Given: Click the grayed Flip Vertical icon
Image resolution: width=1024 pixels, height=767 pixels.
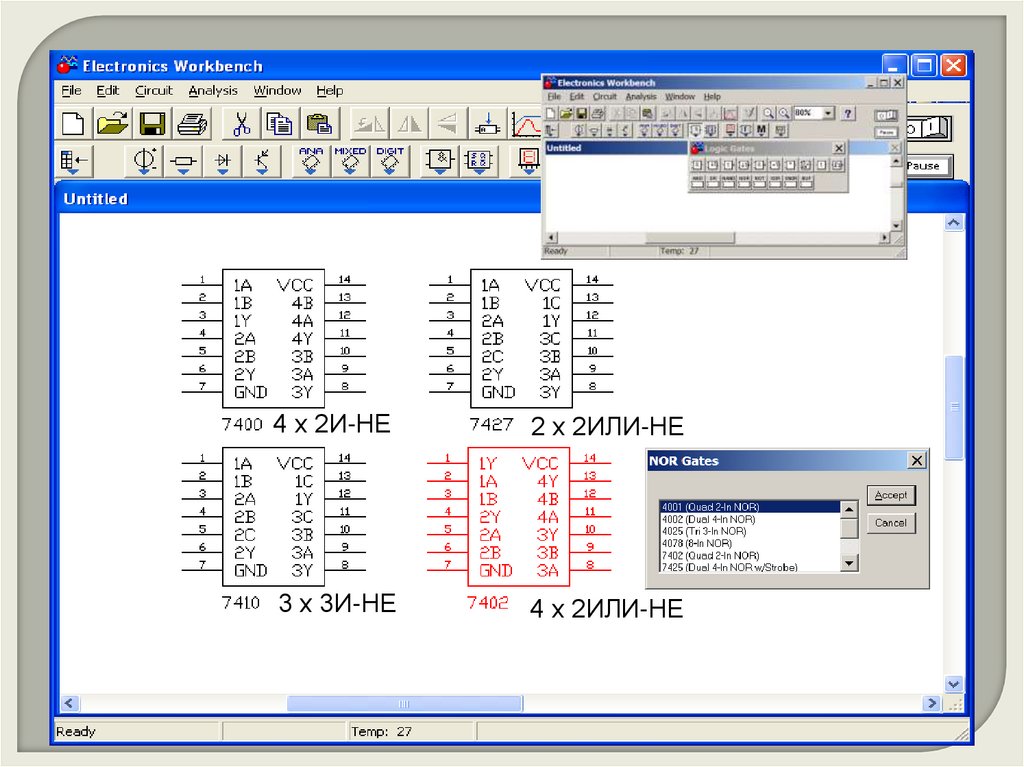Looking at the screenshot, I should [x=447, y=123].
